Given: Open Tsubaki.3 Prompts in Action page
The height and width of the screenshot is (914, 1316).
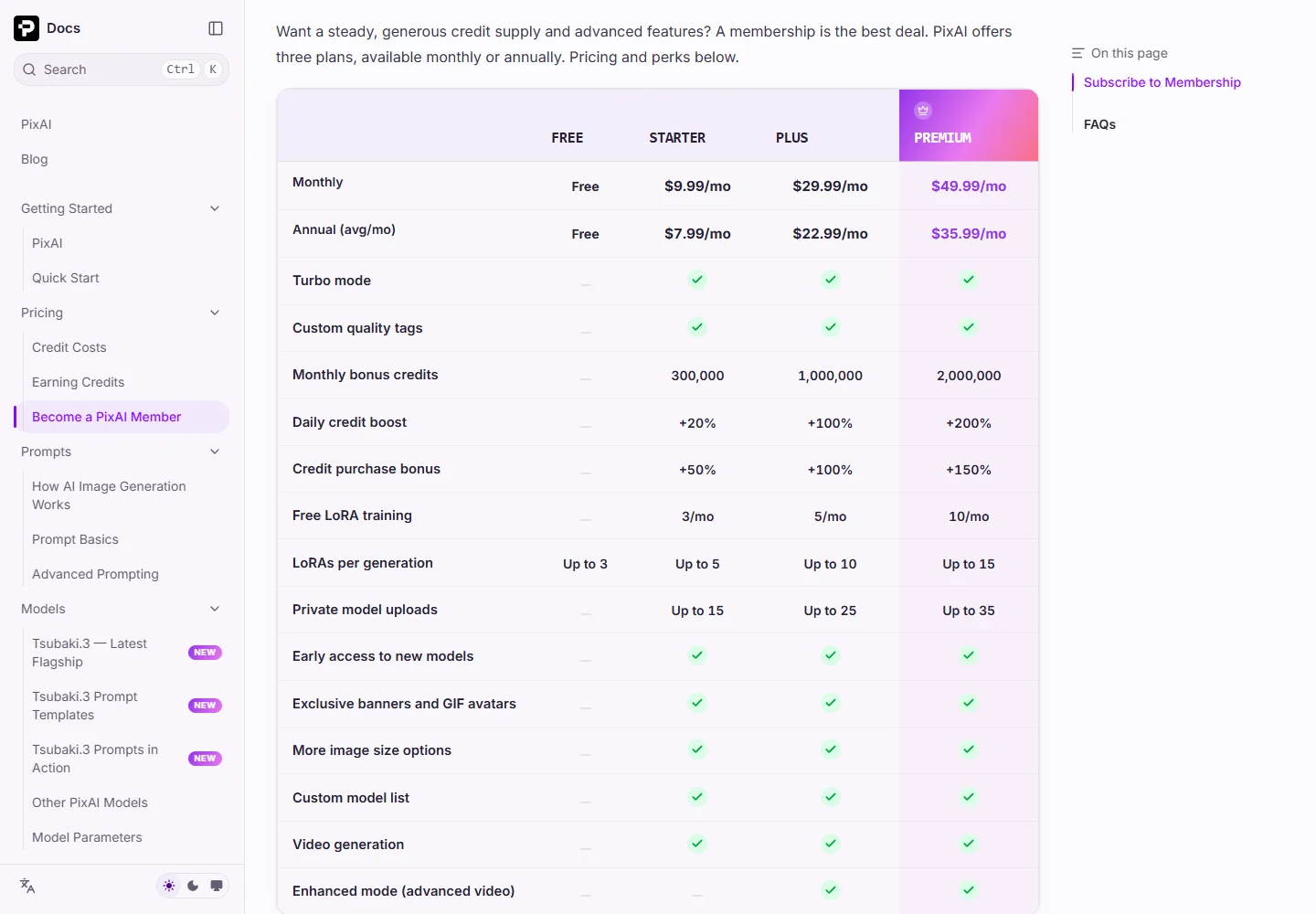Looking at the screenshot, I should (95, 759).
